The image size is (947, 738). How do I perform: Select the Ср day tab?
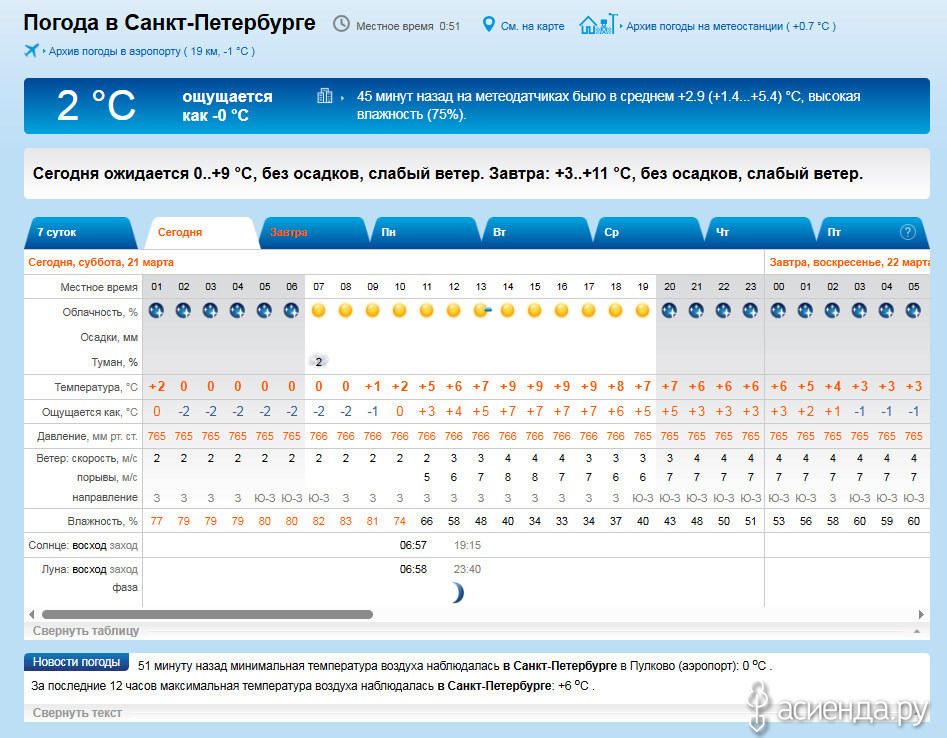[612, 232]
